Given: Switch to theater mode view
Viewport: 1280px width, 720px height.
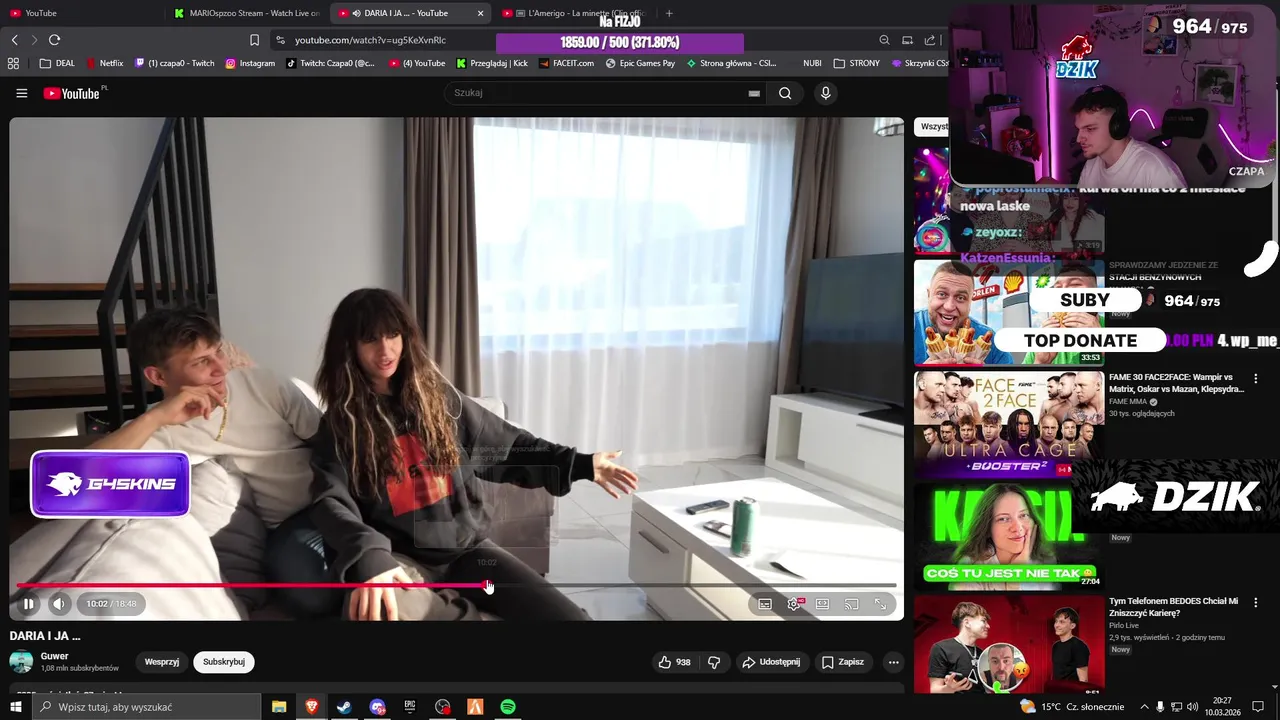Looking at the screenshot, I should [x=822, y=604].
